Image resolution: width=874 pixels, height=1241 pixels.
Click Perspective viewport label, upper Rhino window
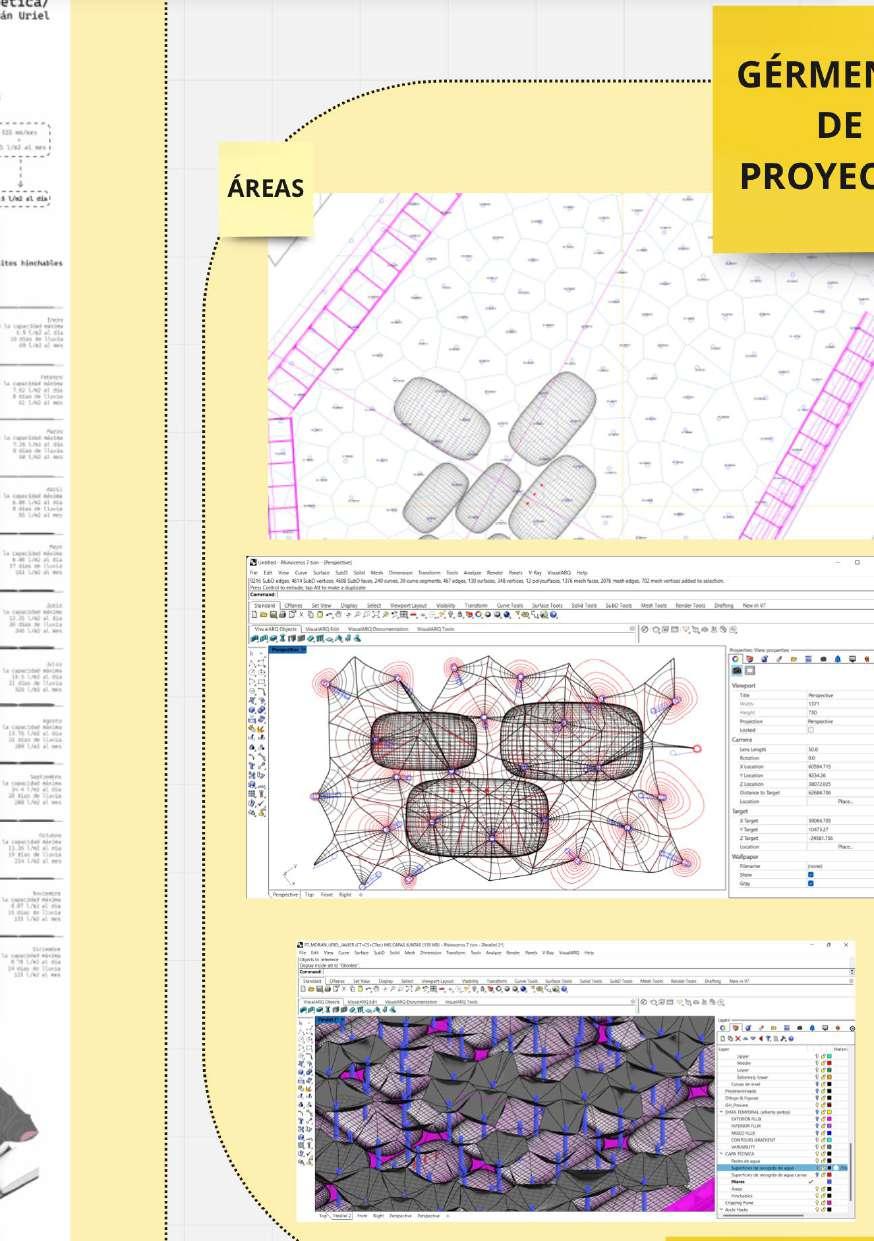(288, 649)
